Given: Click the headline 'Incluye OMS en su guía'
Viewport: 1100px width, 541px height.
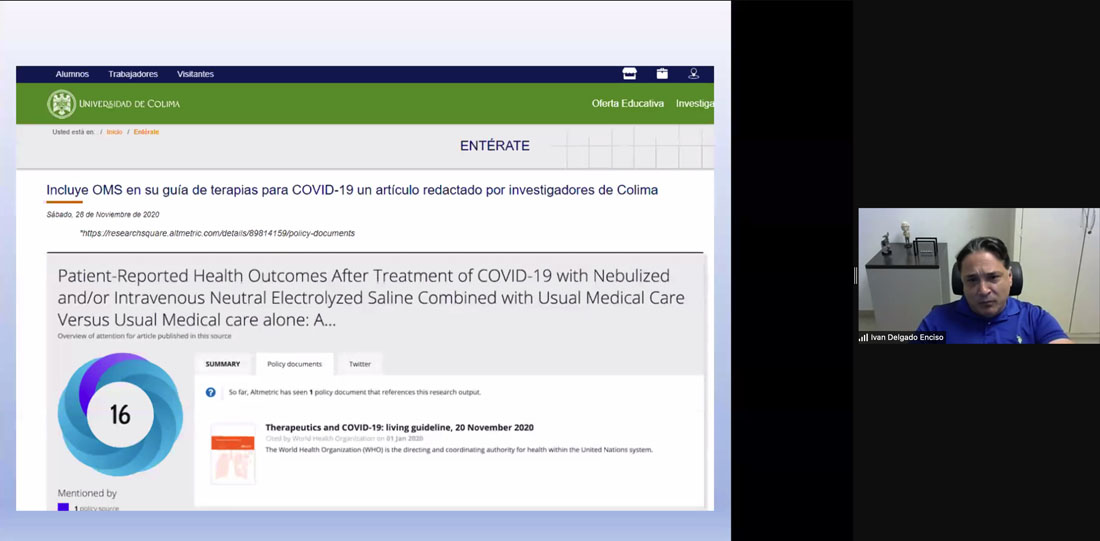Looking at the screenshot, I should point(352,189).
